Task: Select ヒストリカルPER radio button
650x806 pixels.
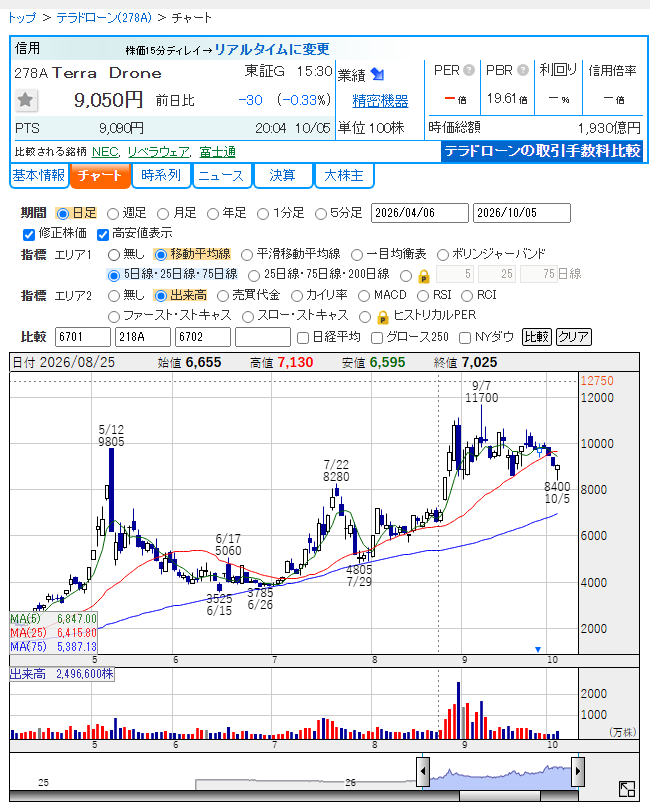Action: (x=365, y=317)
